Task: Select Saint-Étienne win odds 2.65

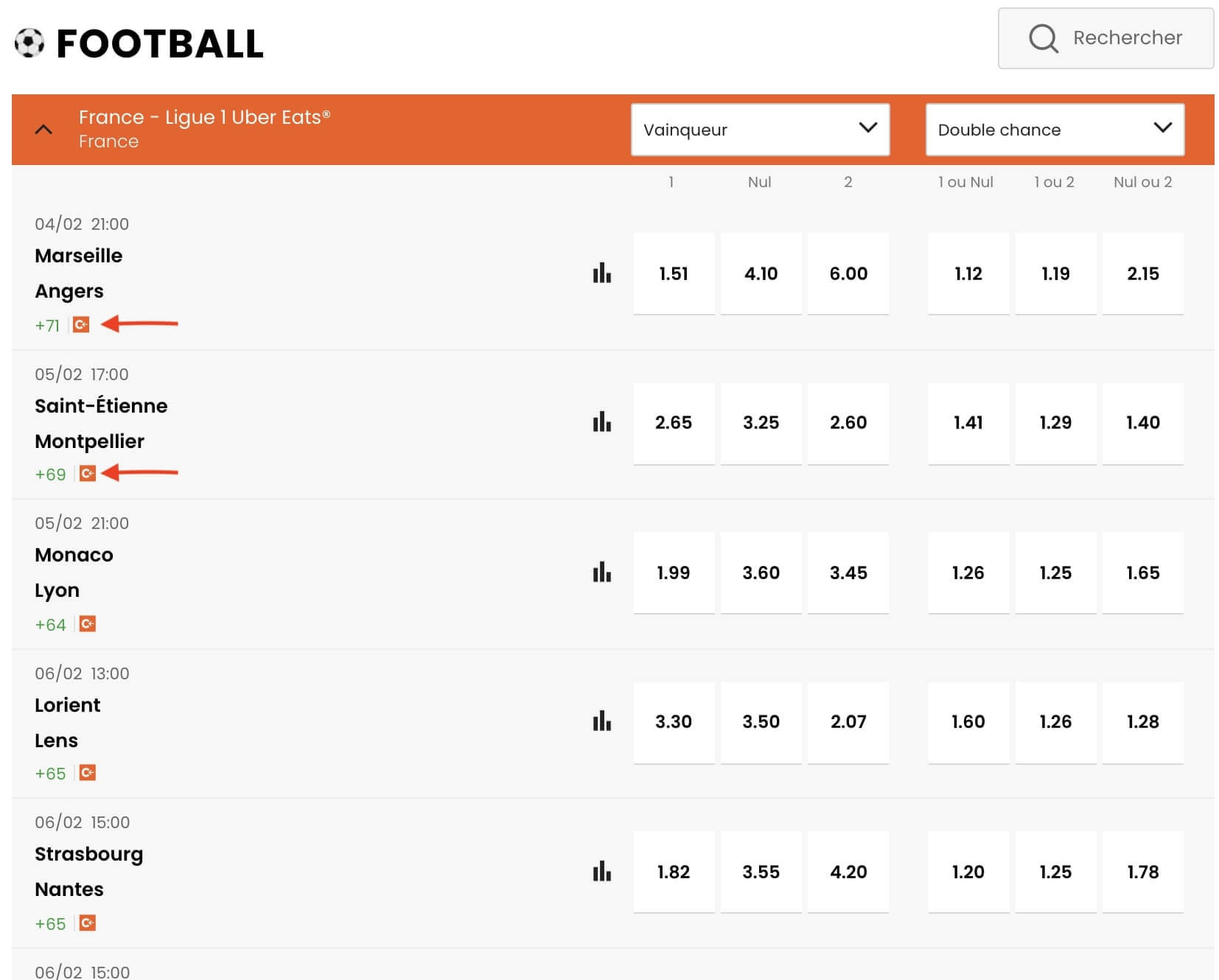Action: pyautogui.click(x=674, y=423)
